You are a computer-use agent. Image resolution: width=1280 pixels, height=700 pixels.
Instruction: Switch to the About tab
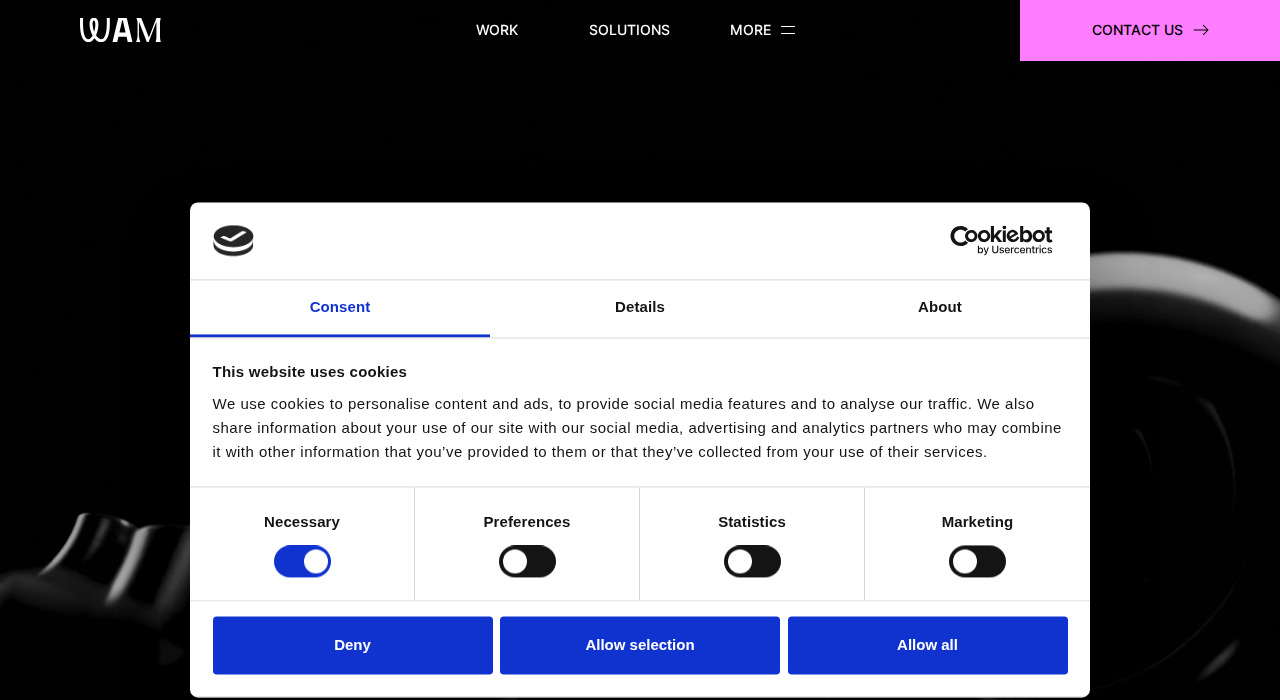click(940, 307)
